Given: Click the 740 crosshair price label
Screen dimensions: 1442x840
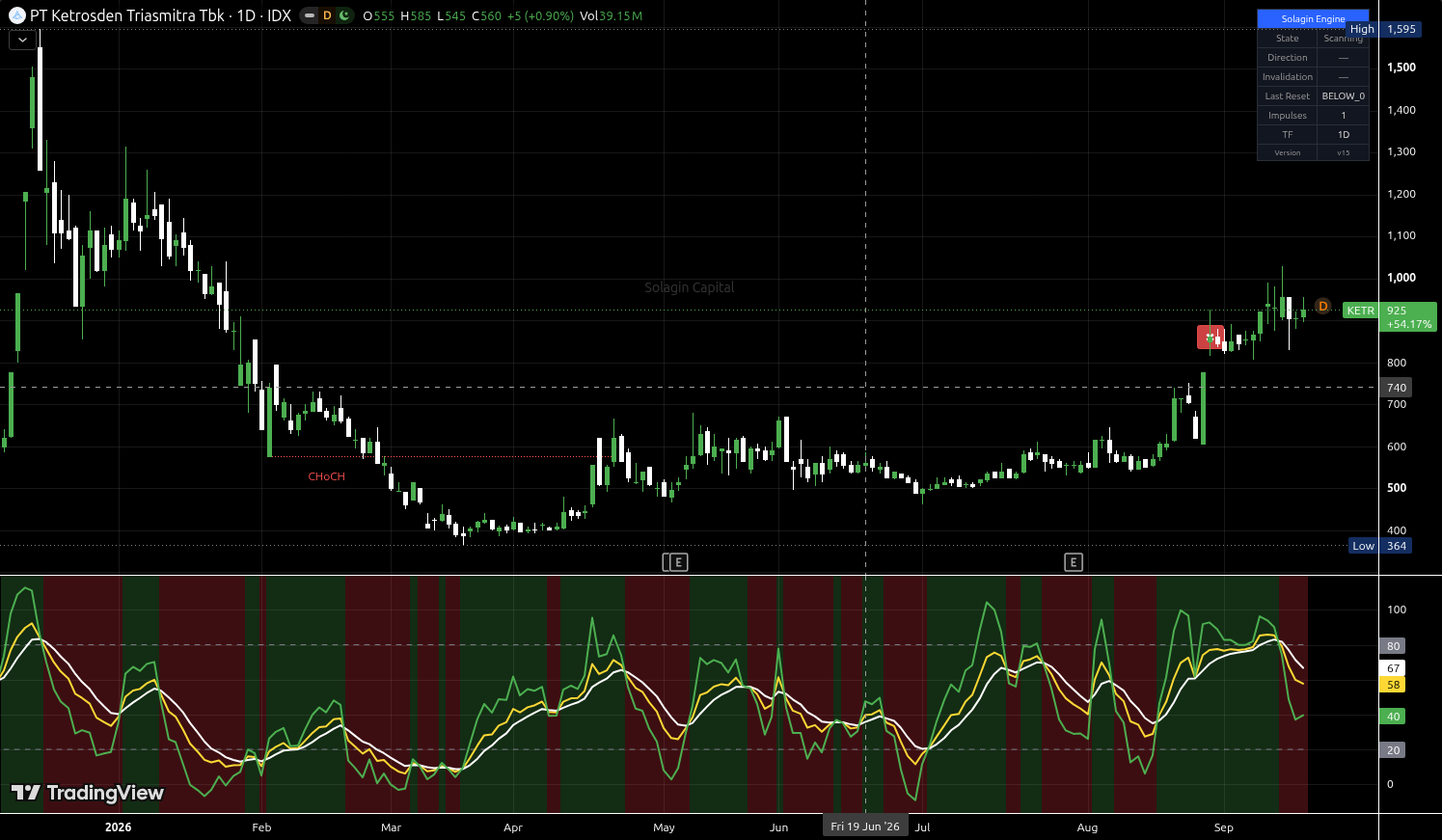Looking at the screenshot, I should [1397, 388].
